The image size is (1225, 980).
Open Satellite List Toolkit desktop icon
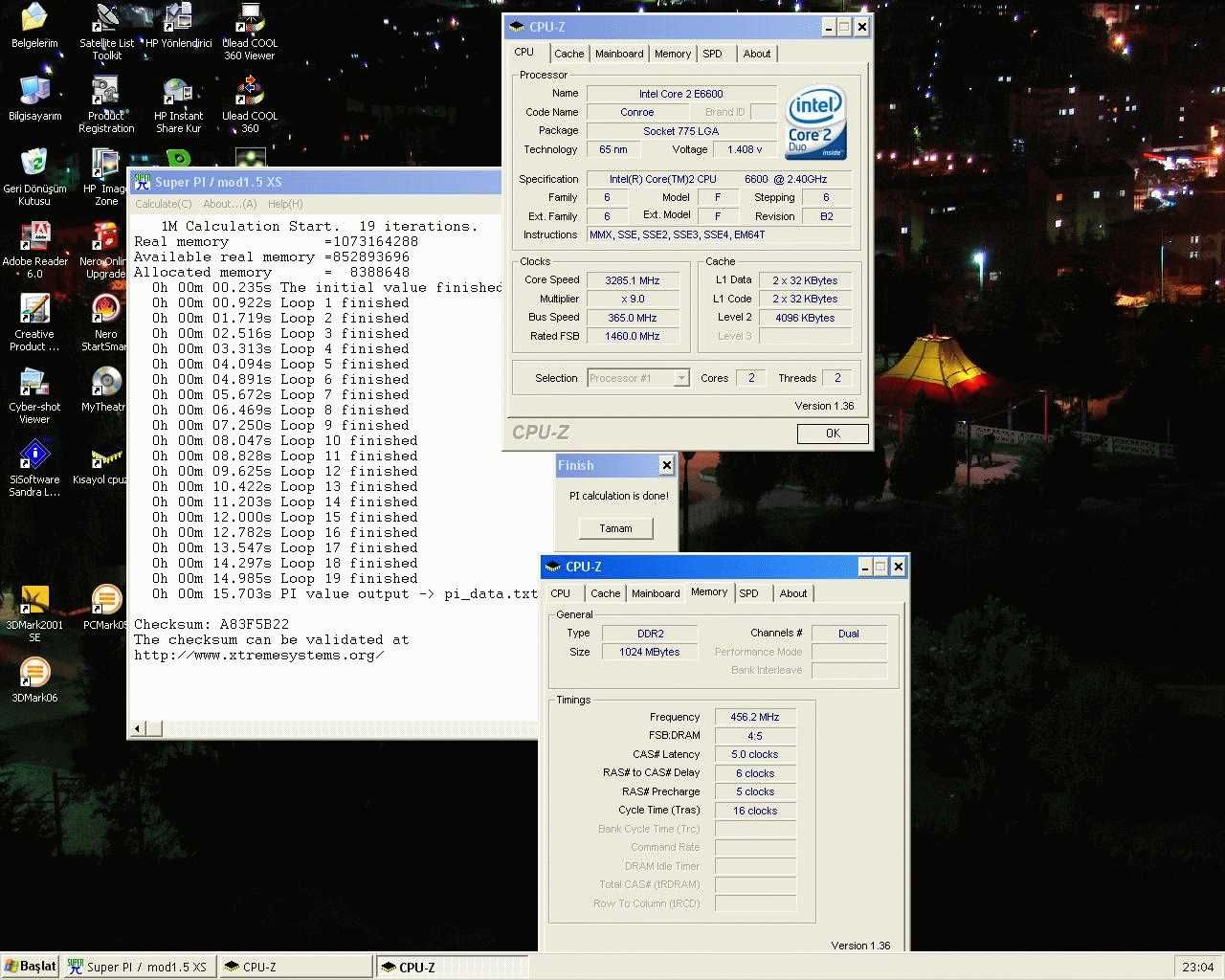[106, 31]
